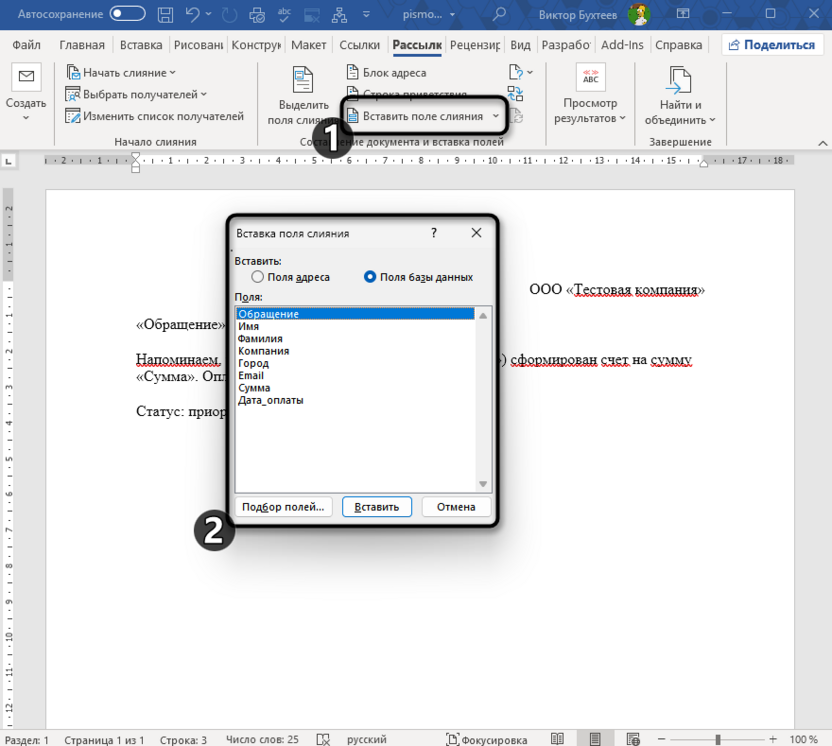
Task: Click Highlight merge fields icon
Action: pyautogui.click(x=303, y=80)
